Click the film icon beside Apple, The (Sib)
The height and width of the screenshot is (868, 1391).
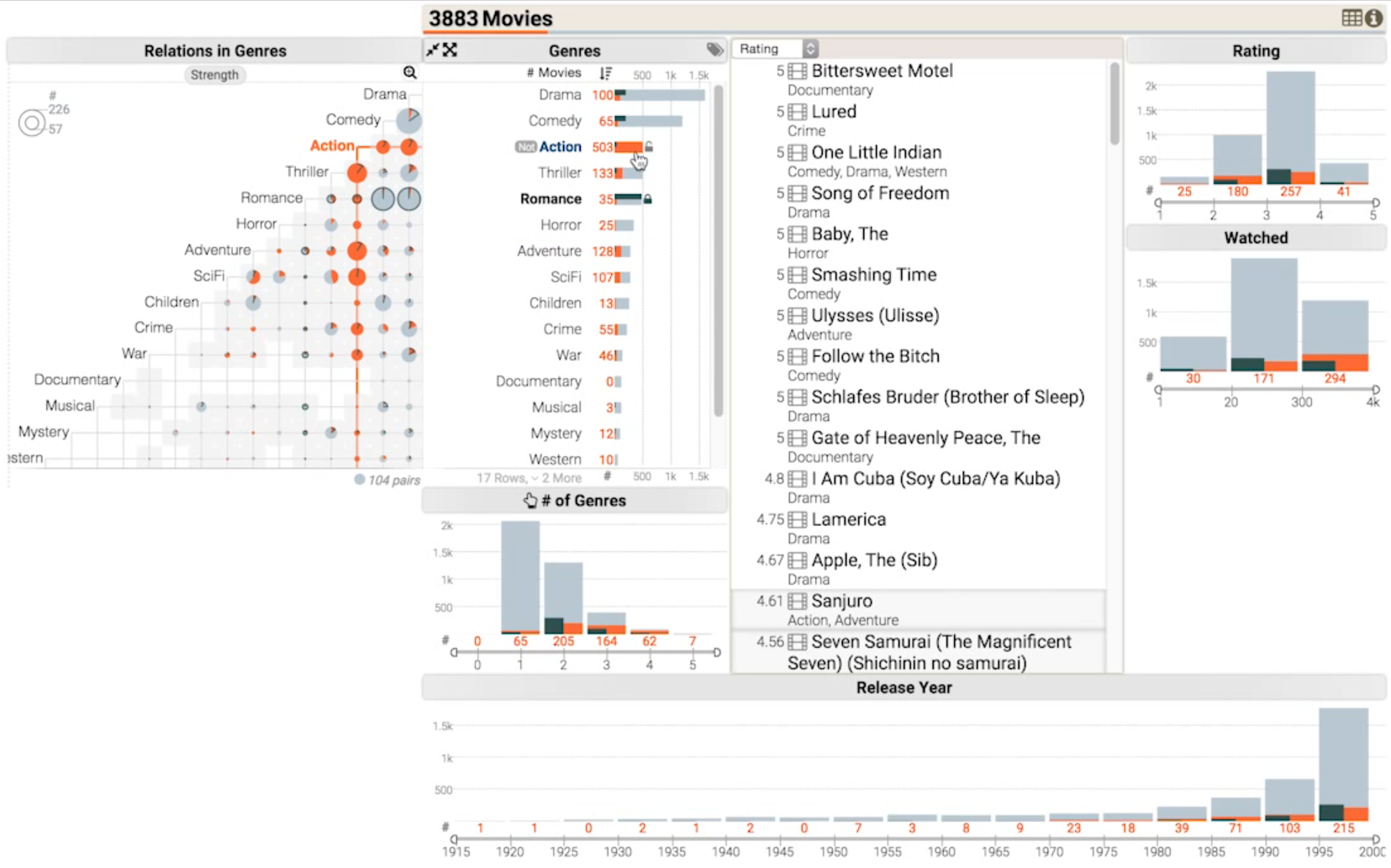(798, 560)
